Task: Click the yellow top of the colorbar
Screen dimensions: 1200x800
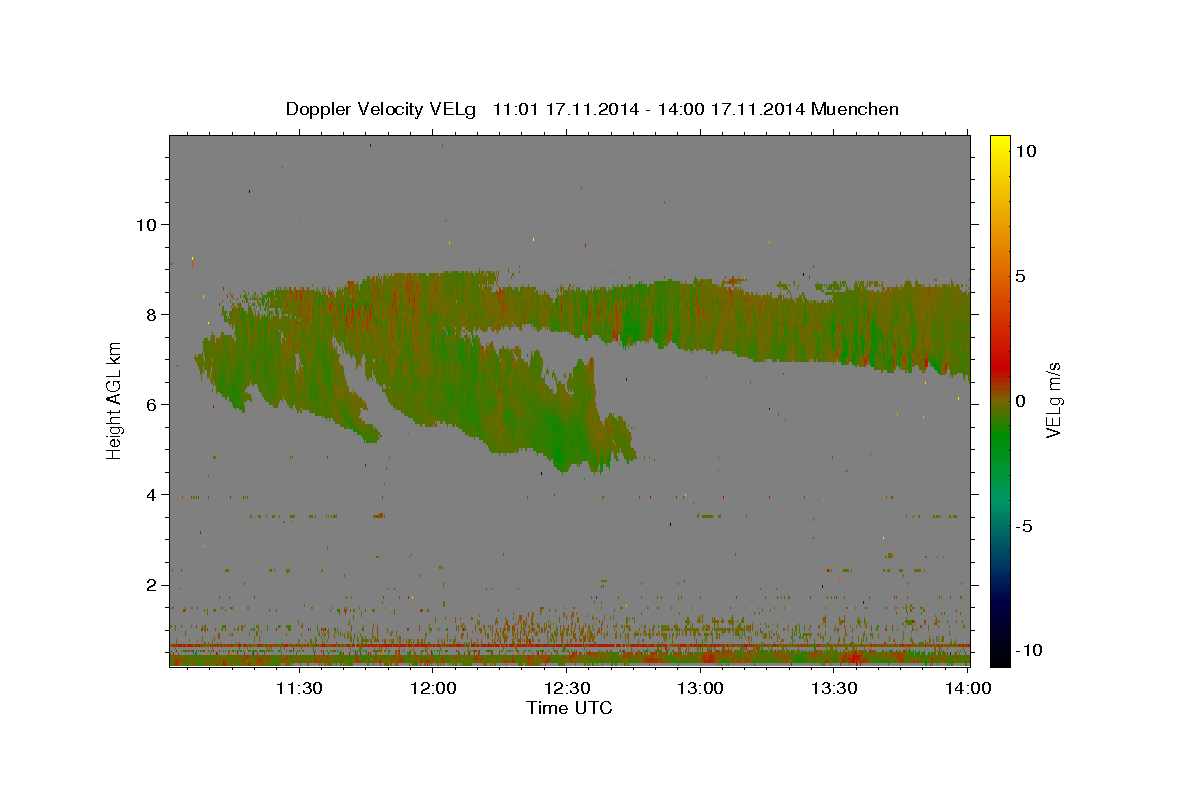Action: [x=999, y=142]
